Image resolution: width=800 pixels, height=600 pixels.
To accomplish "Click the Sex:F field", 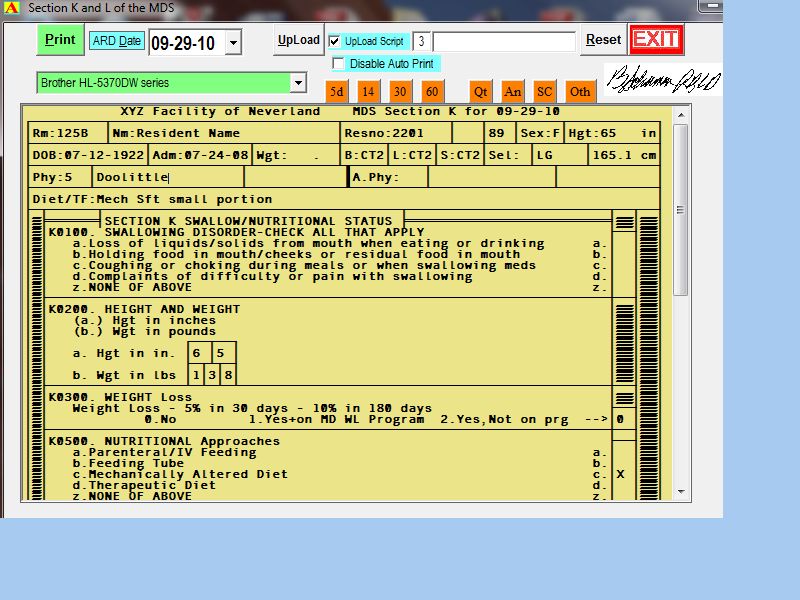I will (540, 133).
